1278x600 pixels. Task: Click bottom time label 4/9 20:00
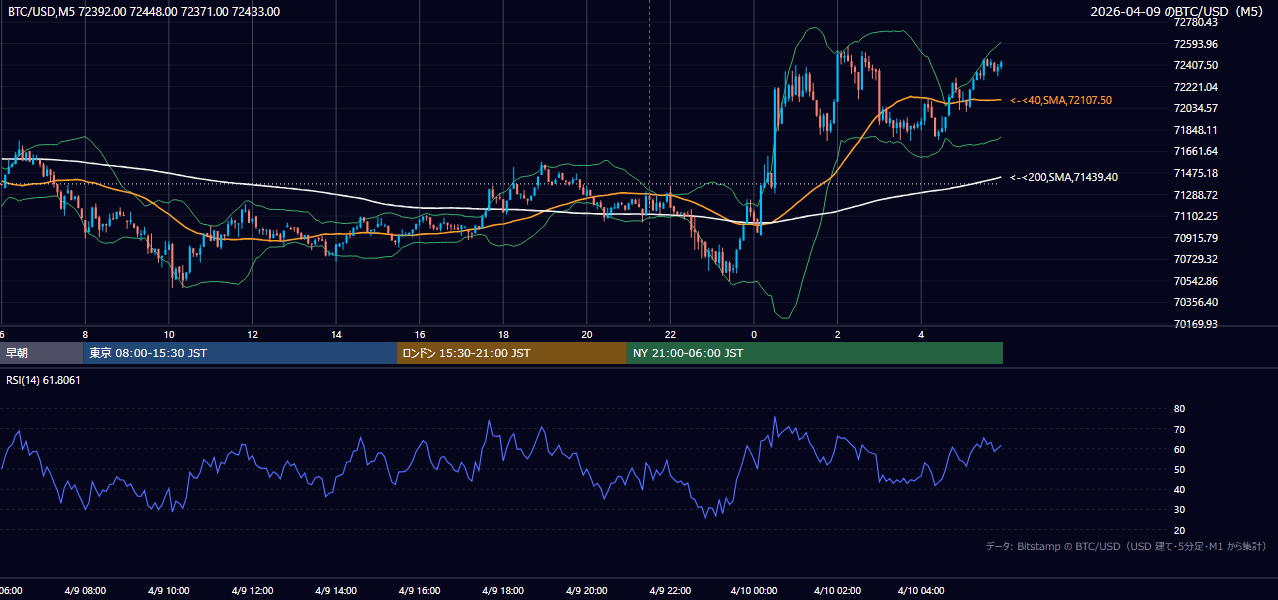(588, 591)
